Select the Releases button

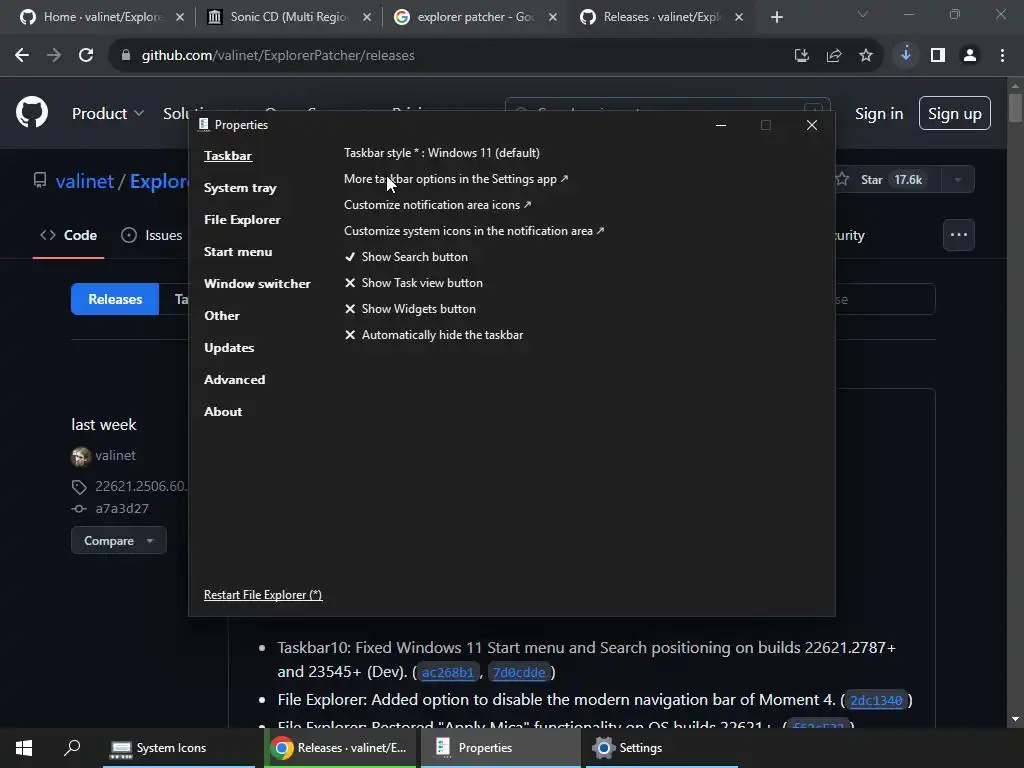[x=115, y=299]
